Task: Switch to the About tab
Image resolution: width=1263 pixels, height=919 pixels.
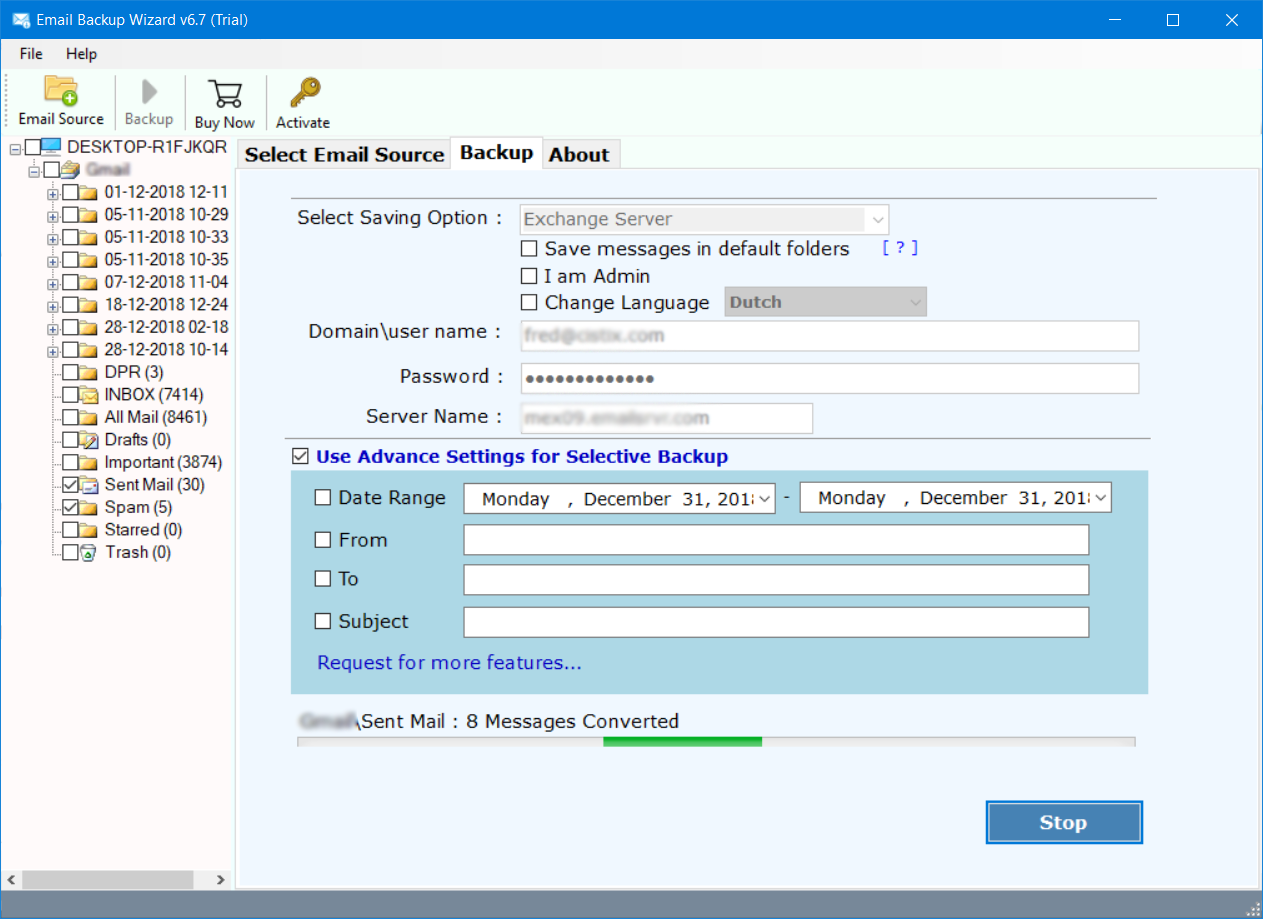Action: coord(579,154)
